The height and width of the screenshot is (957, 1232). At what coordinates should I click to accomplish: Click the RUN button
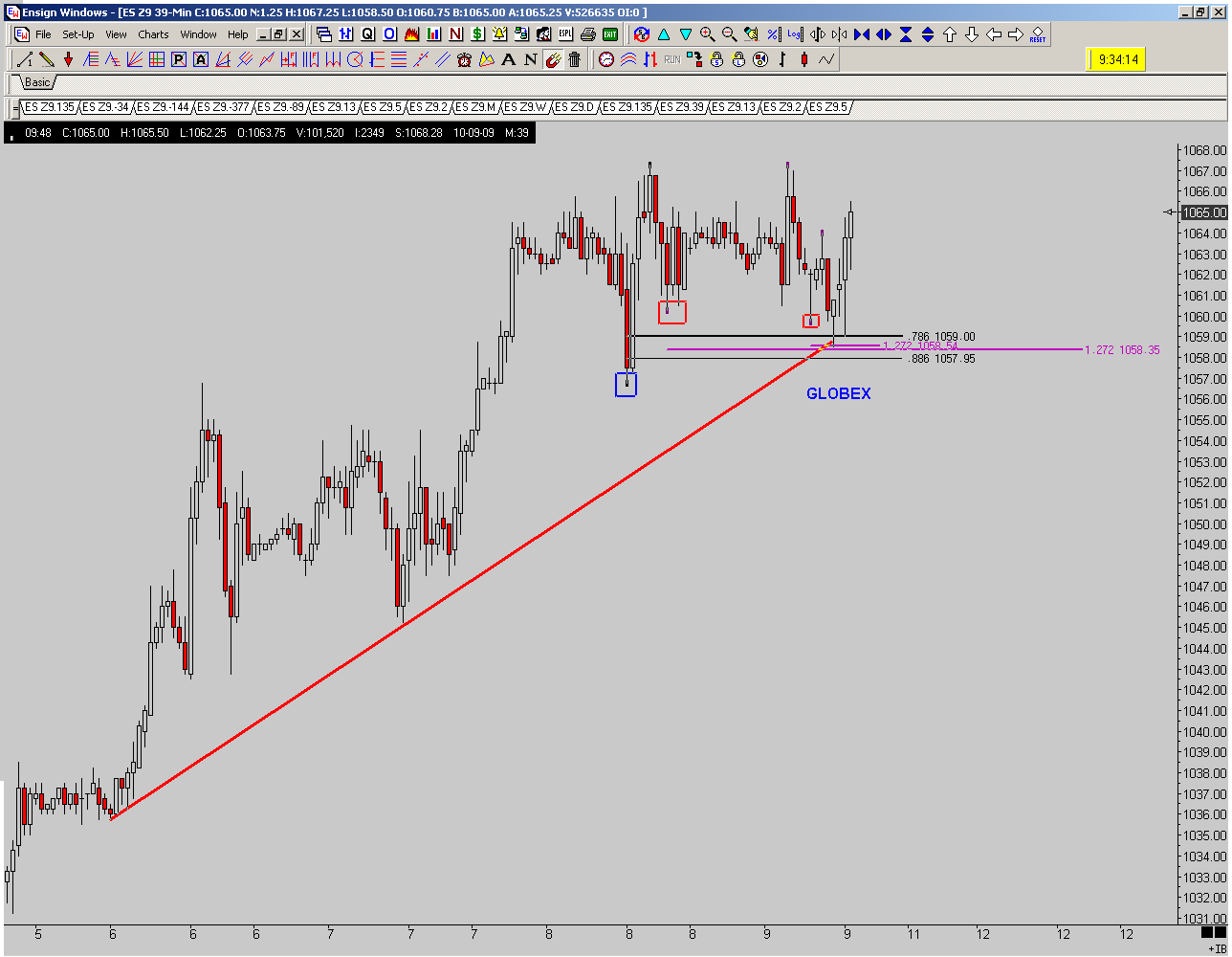672,59
